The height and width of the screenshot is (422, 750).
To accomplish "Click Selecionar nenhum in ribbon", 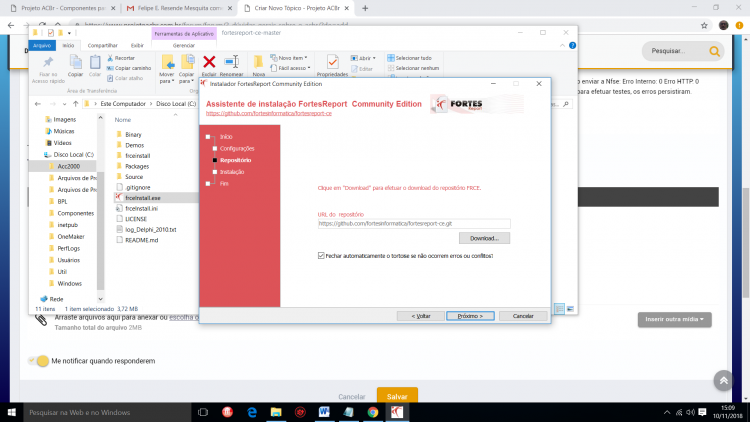I will click(x=413, y=68).
